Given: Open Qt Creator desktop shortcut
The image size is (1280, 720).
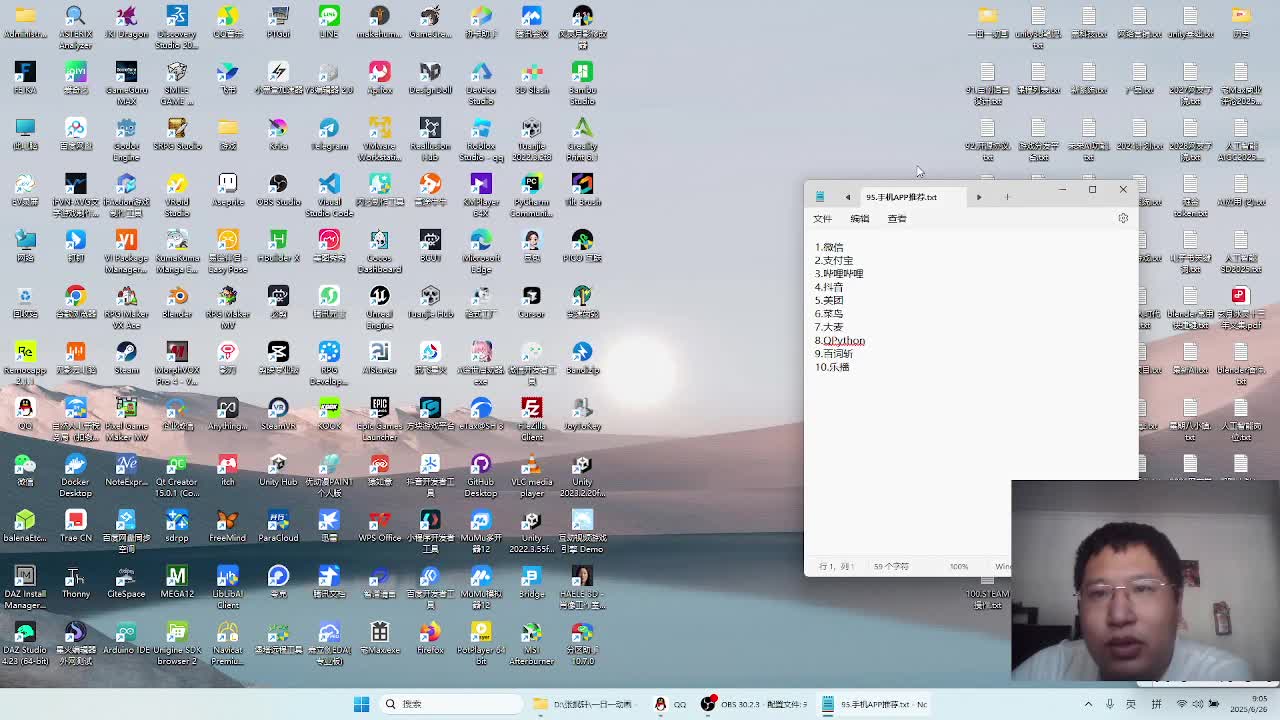Looking at the screenshot, I should (x=177, y=475).
